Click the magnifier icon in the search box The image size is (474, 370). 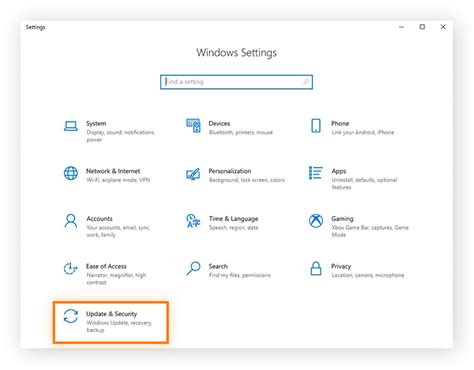(306, 82)
